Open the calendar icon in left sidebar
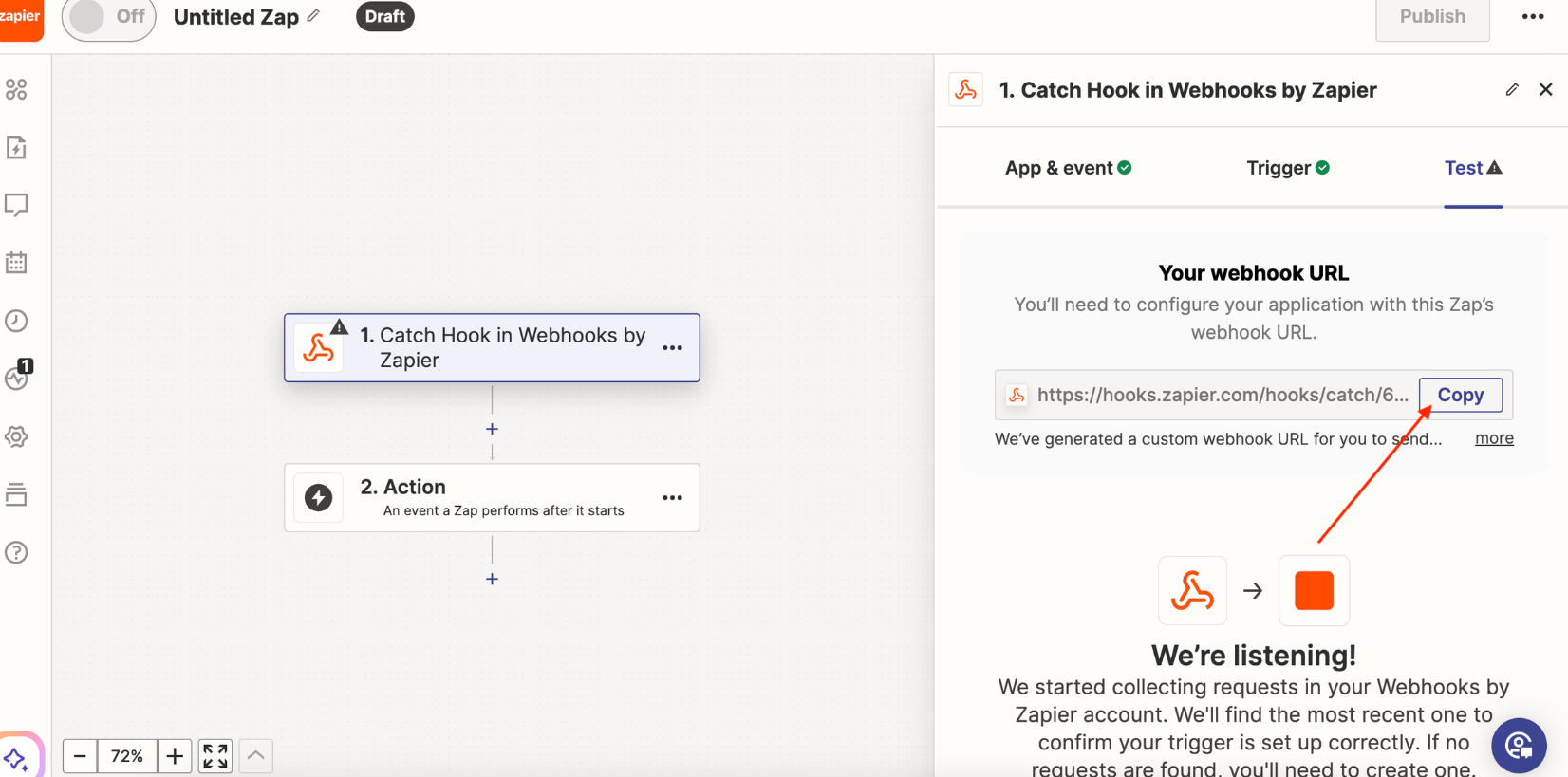1568x777 pixels. (x=16, y=263)
